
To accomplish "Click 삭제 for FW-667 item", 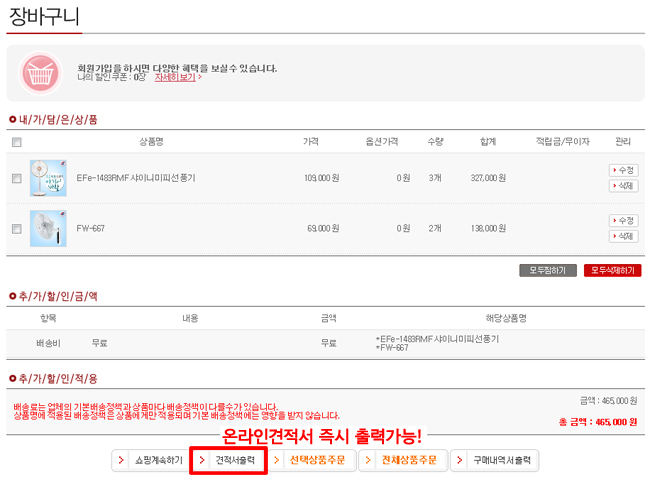I will pos(623,236).
